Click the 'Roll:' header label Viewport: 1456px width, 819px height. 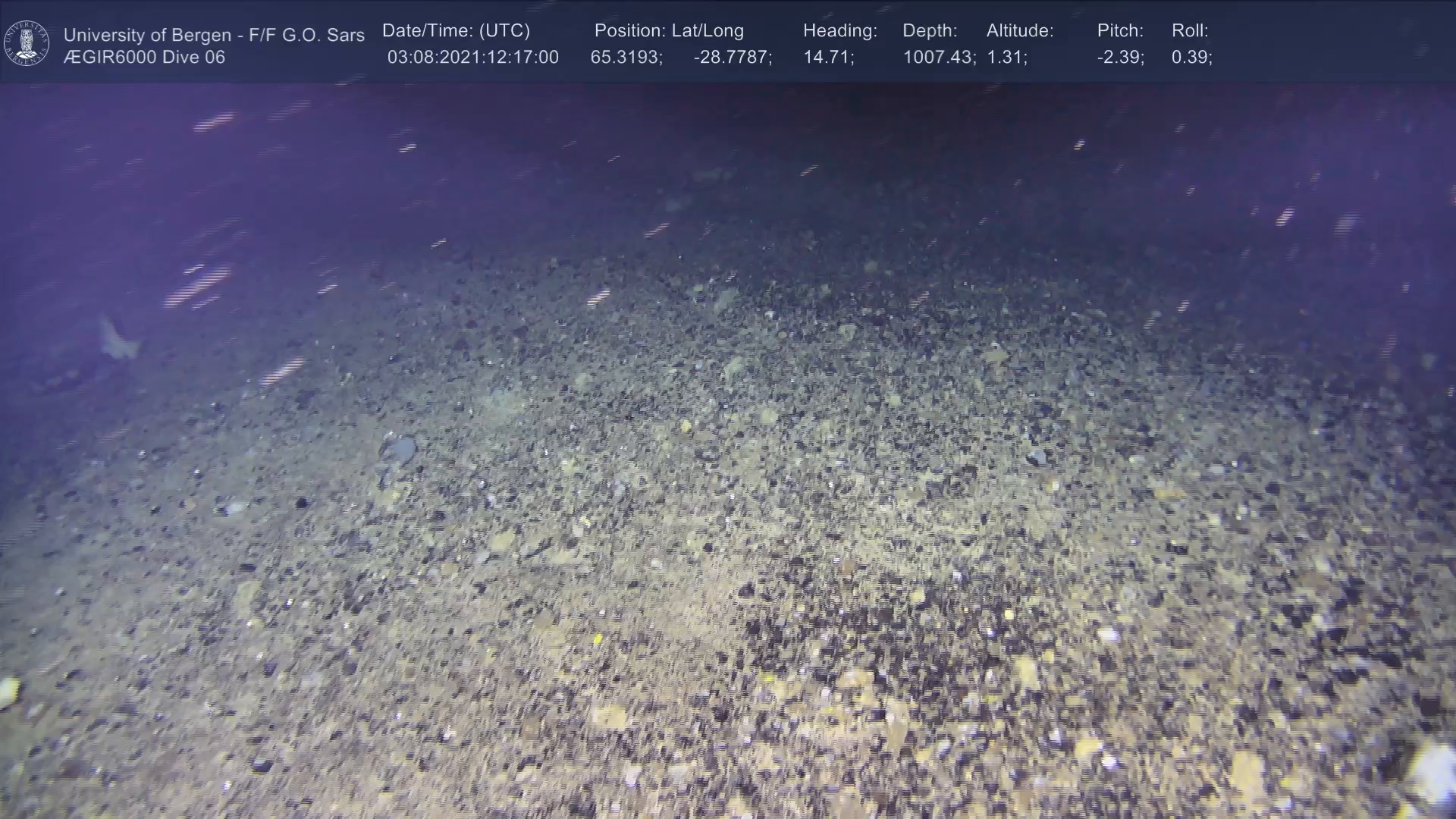(x=1190, y=31)
